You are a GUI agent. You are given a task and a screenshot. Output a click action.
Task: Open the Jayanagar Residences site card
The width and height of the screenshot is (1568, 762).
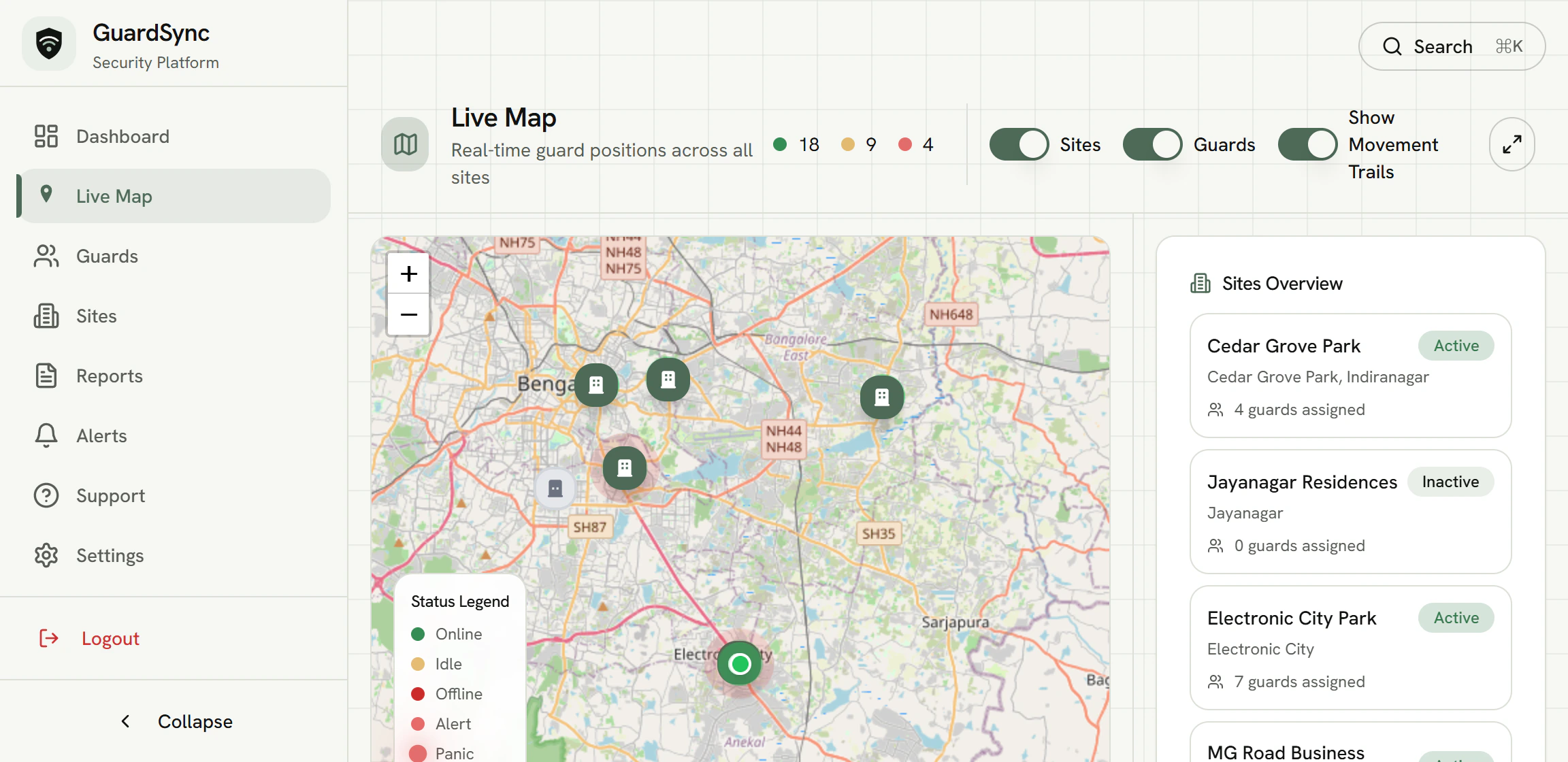1350,512
